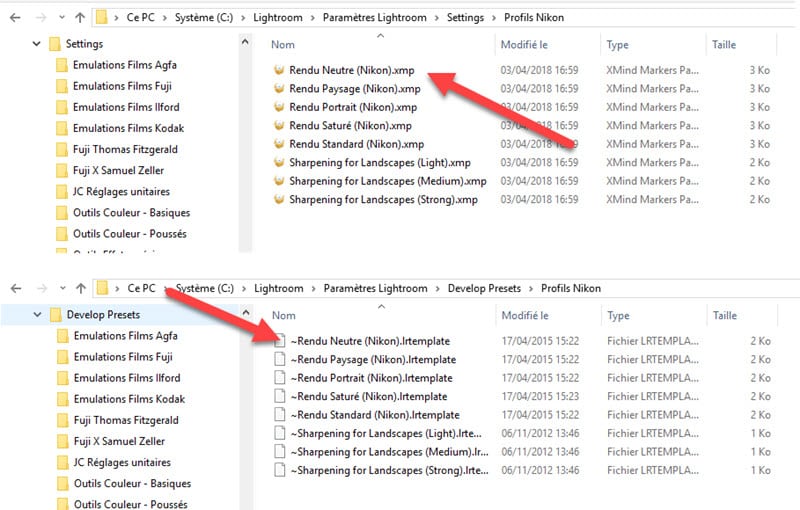The width and height of the screenshot is (800, 510).
Task: Click Ce PC breadcrumb in top address bar
Action: point(140,17)
